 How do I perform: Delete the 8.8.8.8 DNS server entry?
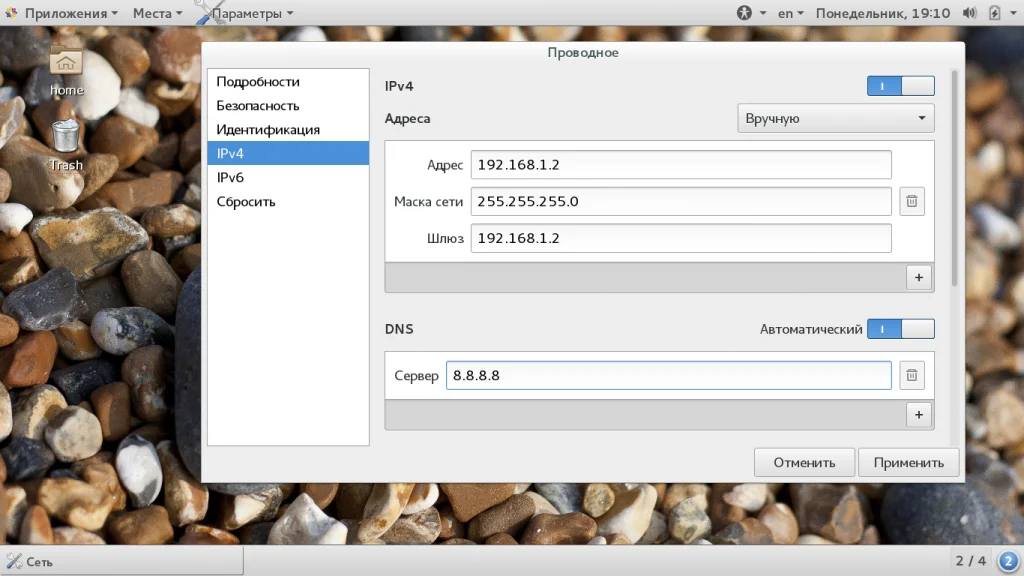(x=911, y=376)
